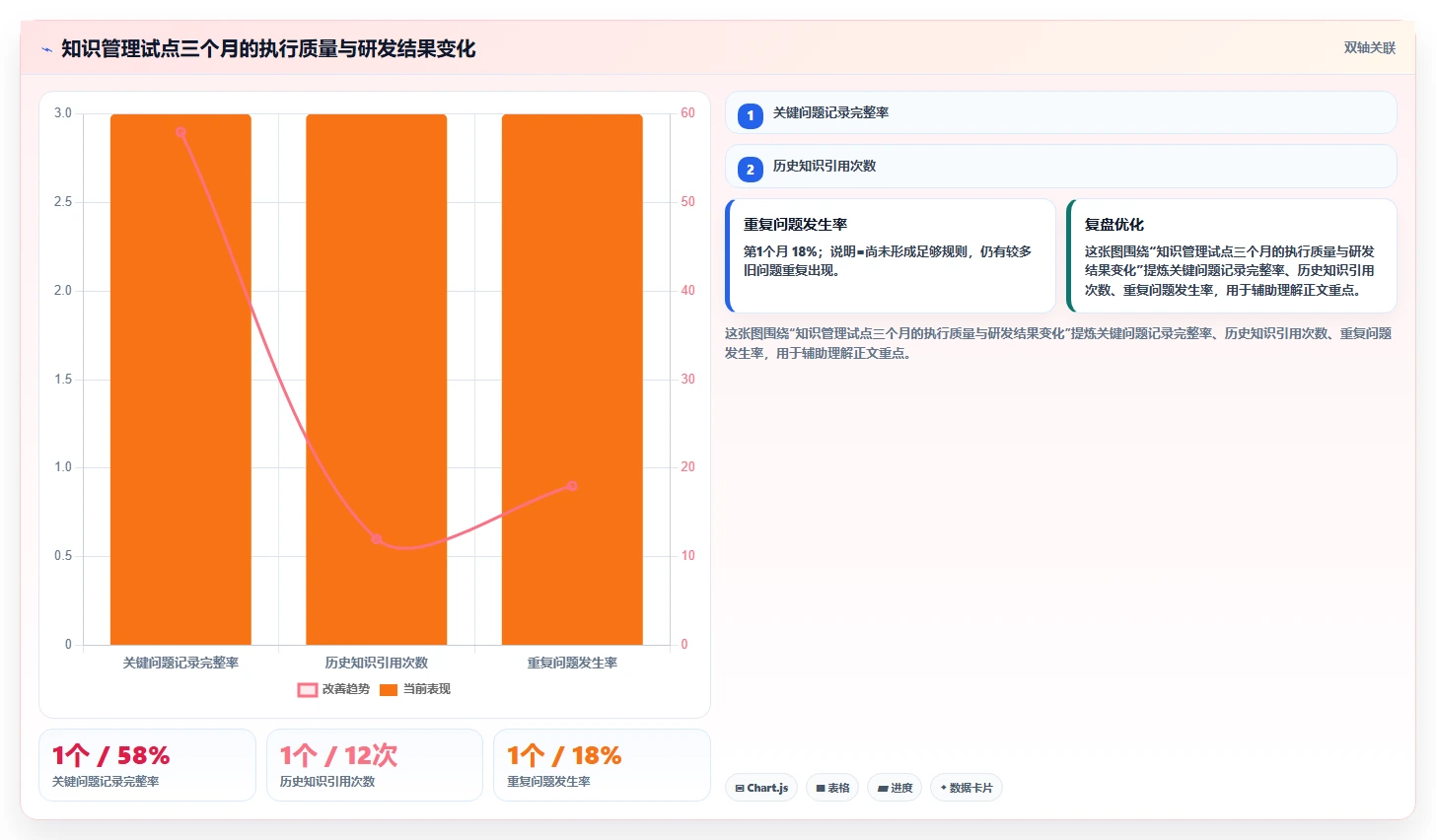1436x840 pixels.
Task: Click the 1个 / 18% stat card
Action: coord(602,765)
